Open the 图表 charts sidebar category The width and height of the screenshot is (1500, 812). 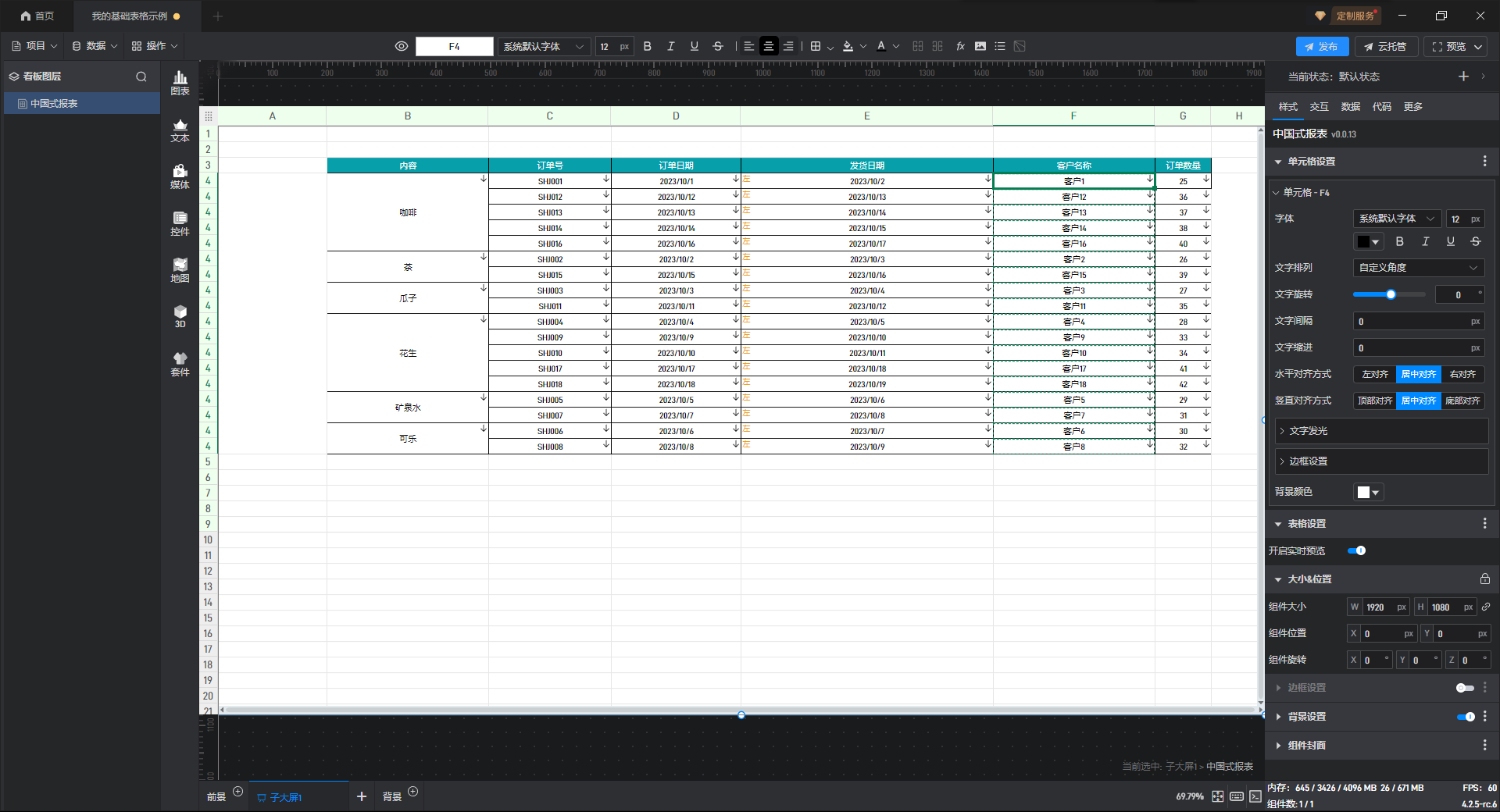180,83
